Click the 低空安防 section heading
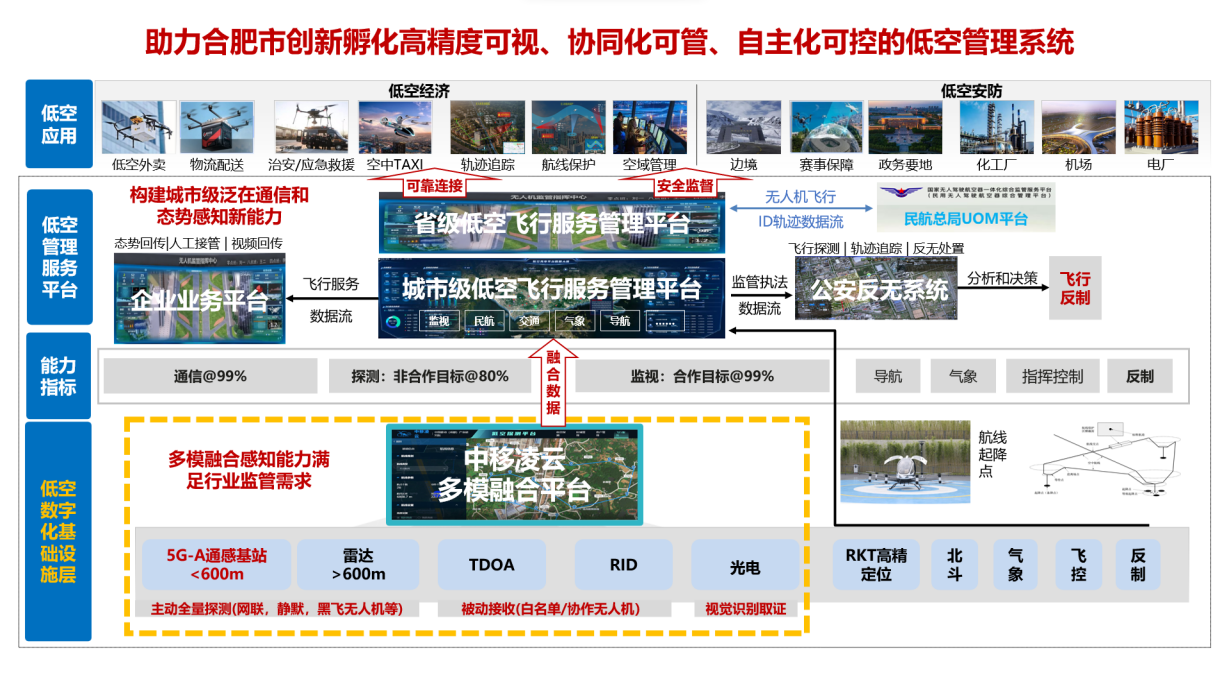Screen dimensions: 1229x693 971,90
